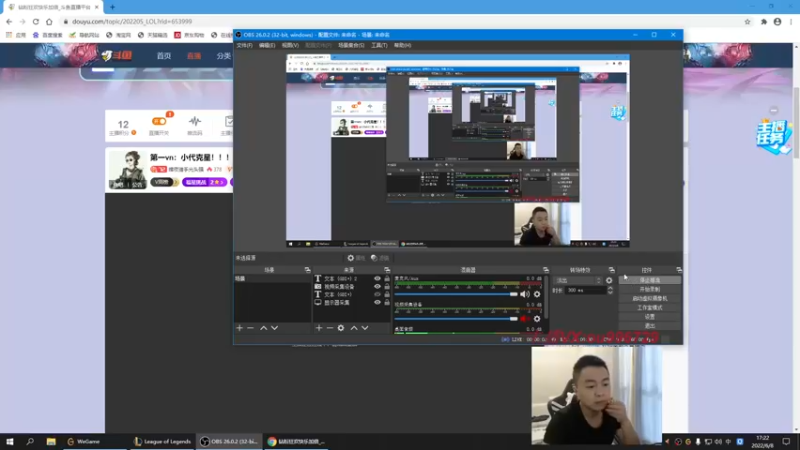800x450 pixels.
Task: Hide the 视频采集设备 source eye icon
Action: pos(377,286)
